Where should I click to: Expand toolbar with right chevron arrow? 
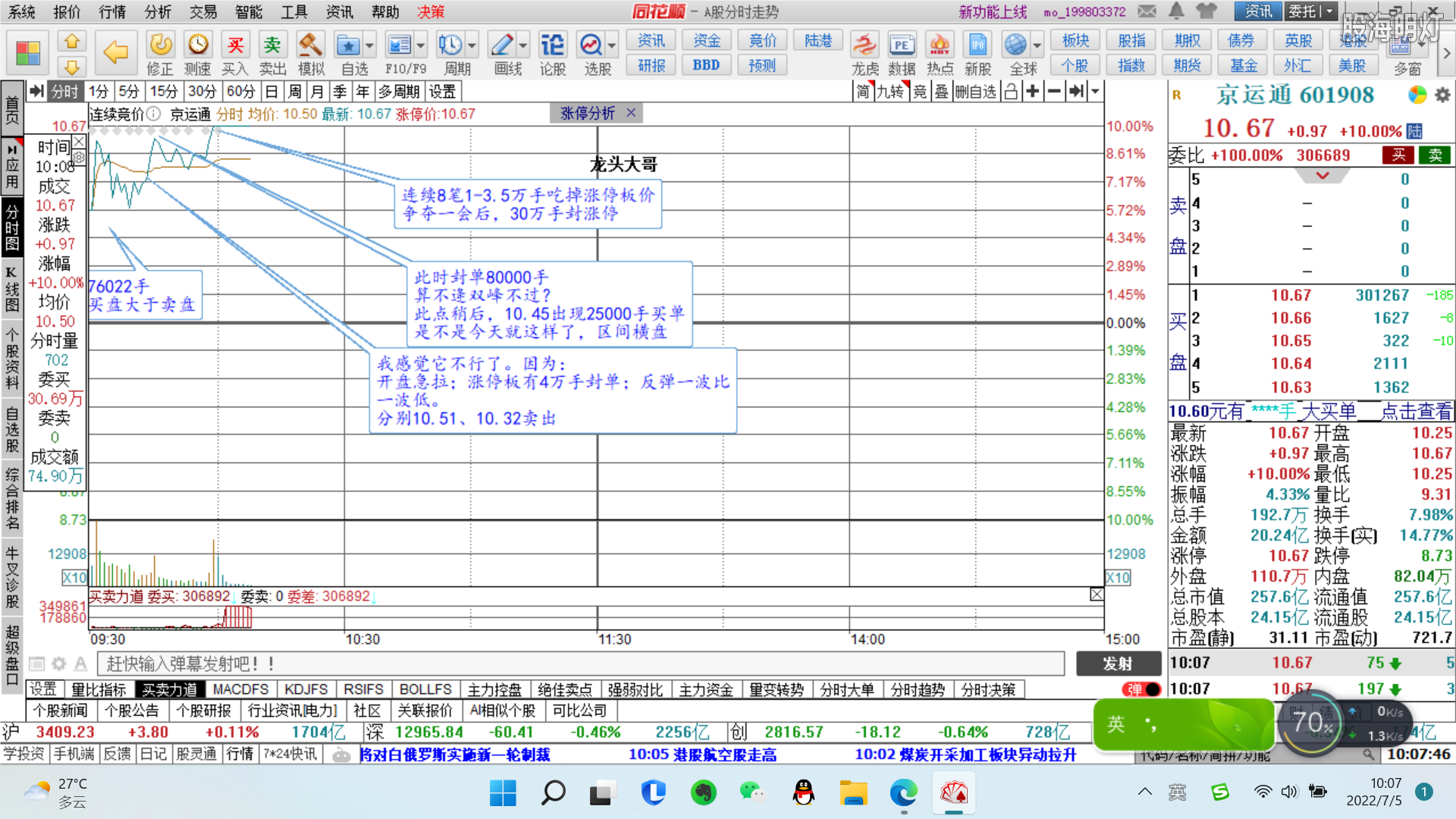[1446, 53]
